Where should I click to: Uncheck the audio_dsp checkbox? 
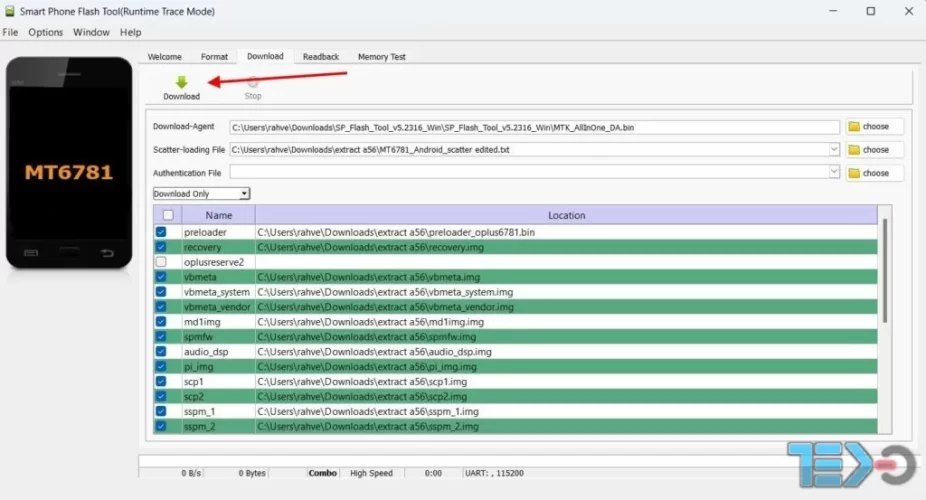(161, 351)
